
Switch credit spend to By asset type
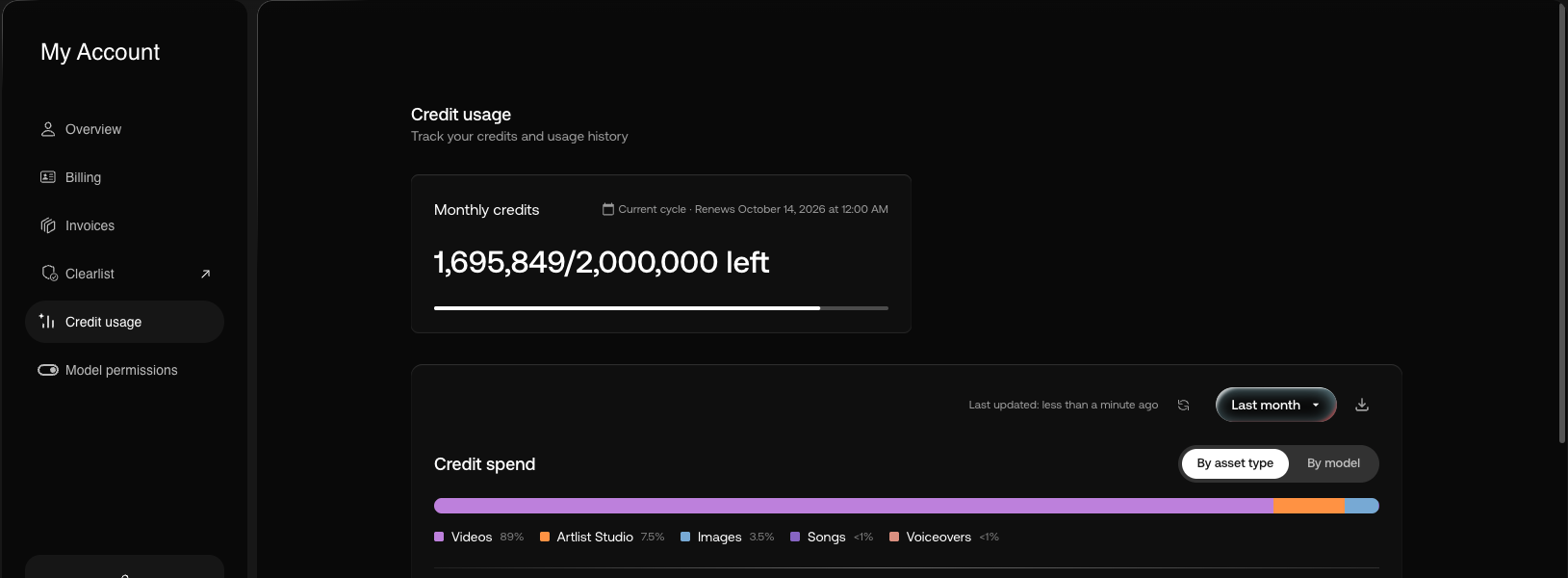[x=1235, y=463]
